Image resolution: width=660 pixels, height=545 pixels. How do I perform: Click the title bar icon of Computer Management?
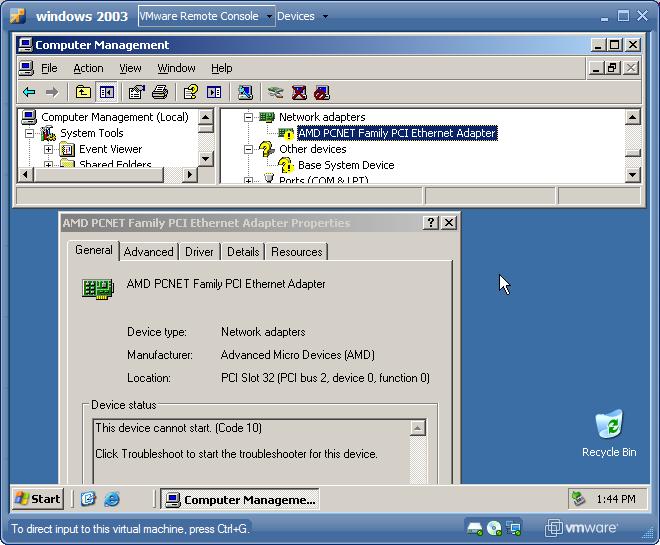pos(25,45)
